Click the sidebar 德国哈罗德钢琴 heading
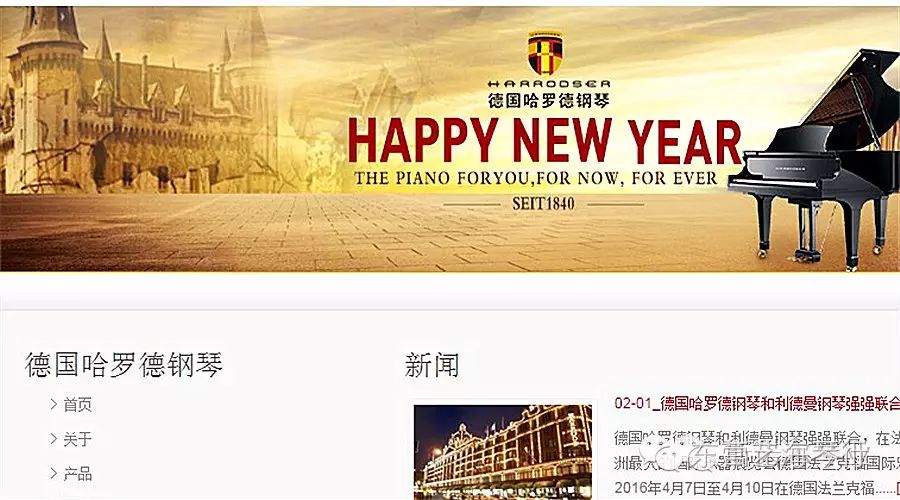 [124, 365]
